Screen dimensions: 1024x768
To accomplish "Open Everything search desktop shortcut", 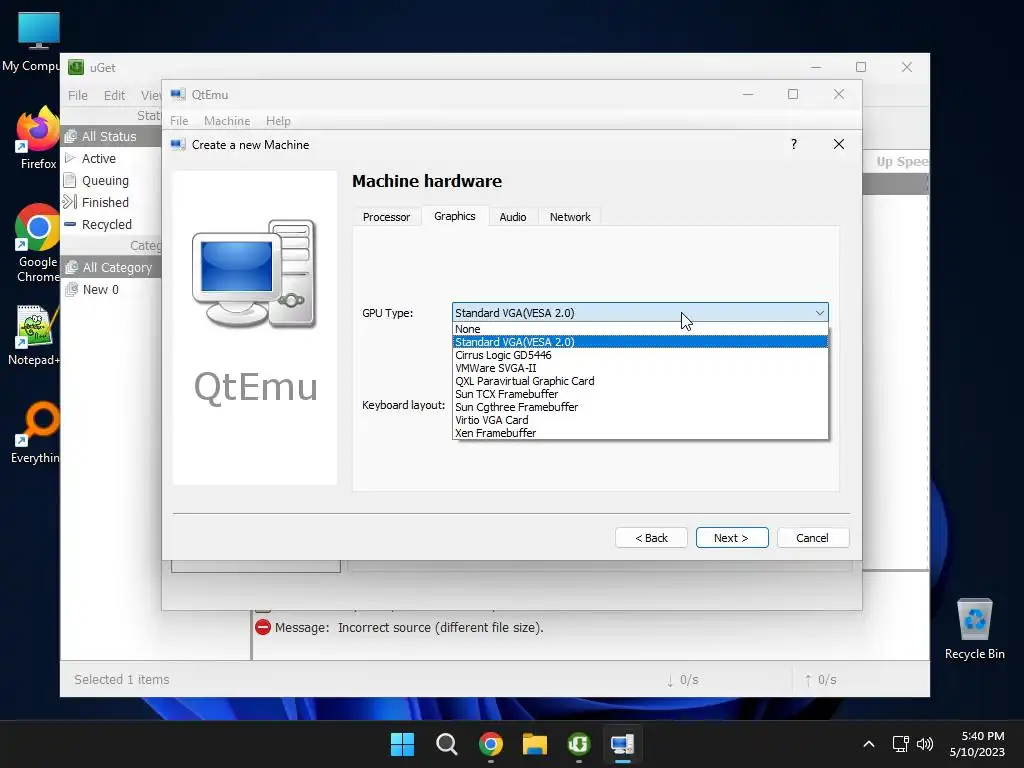I will click(35, 432).
